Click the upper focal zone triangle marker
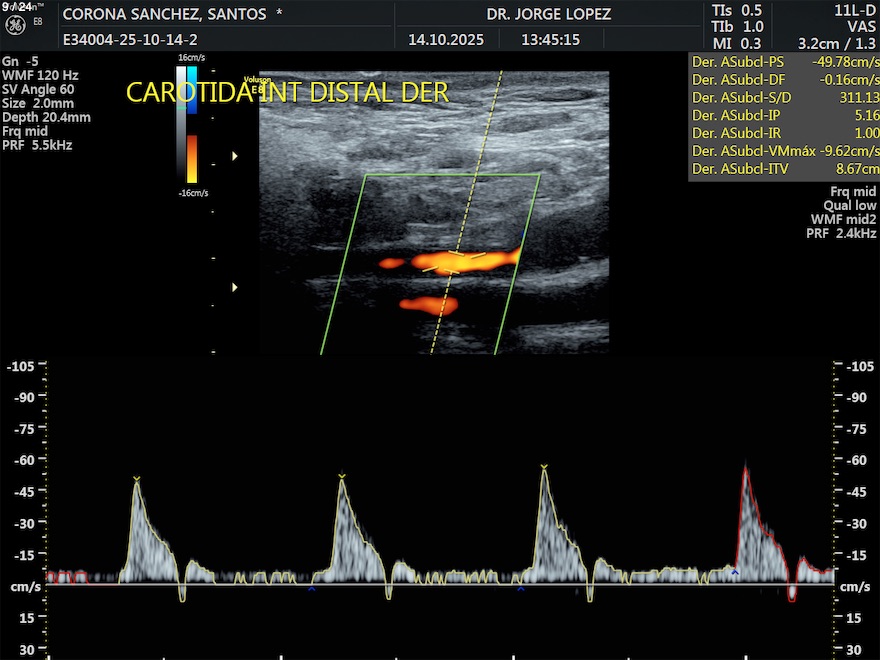This screenshot has width=880, height=660. [x=235, y=156]
